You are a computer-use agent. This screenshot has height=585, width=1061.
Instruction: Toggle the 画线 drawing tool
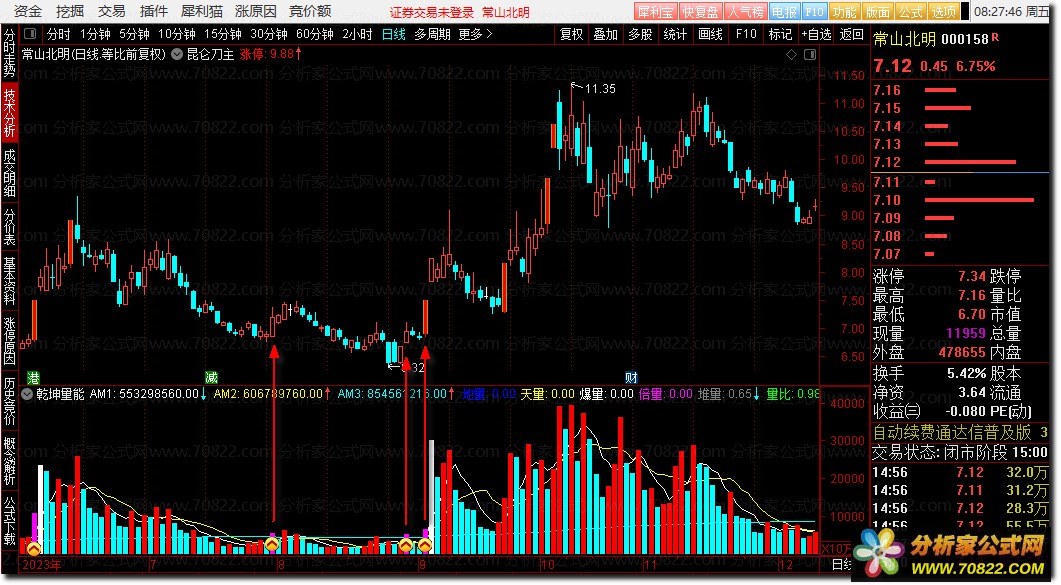[710, 34]
